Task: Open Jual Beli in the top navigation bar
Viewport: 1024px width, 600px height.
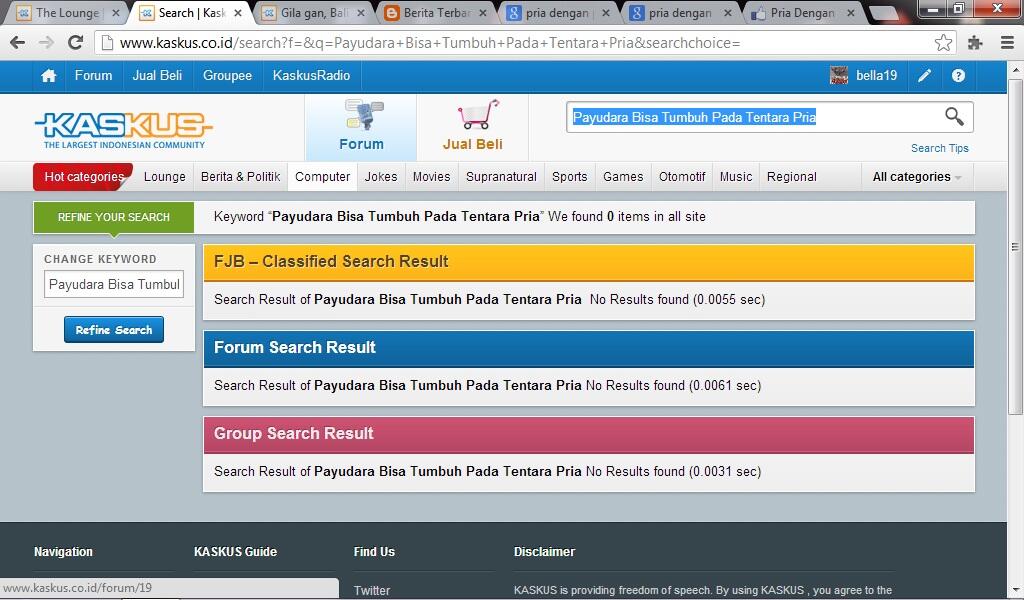Action: (x=157, y=76)
